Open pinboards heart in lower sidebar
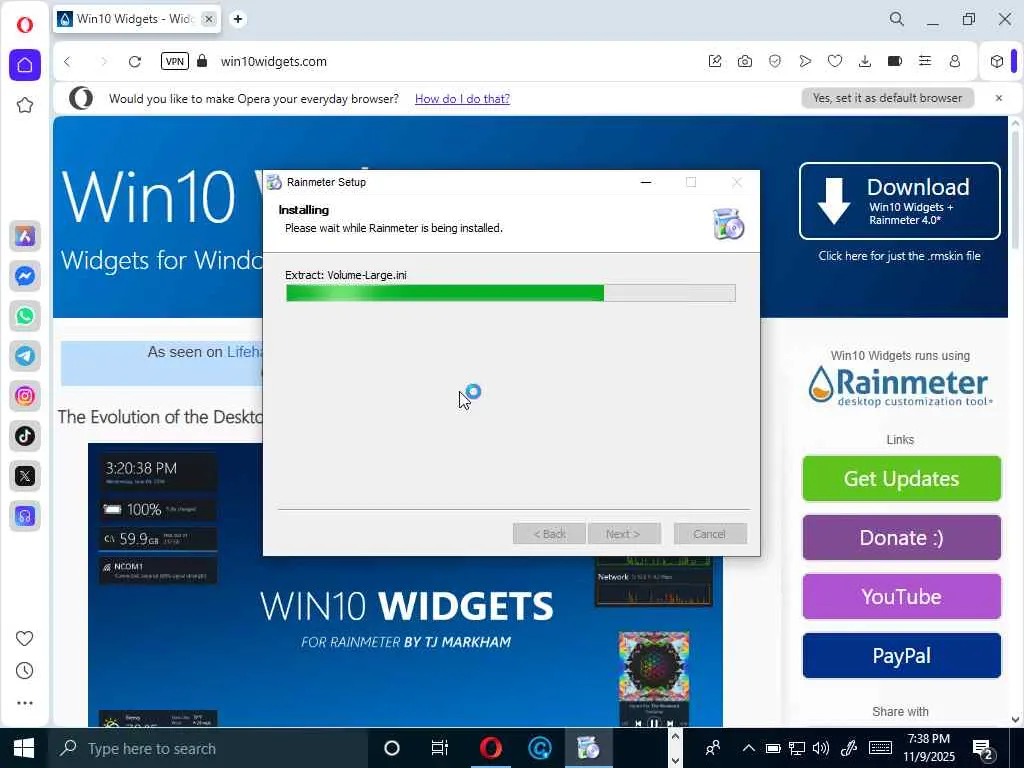The width and height of the screenshot is (1024, 768). point(24,638)
